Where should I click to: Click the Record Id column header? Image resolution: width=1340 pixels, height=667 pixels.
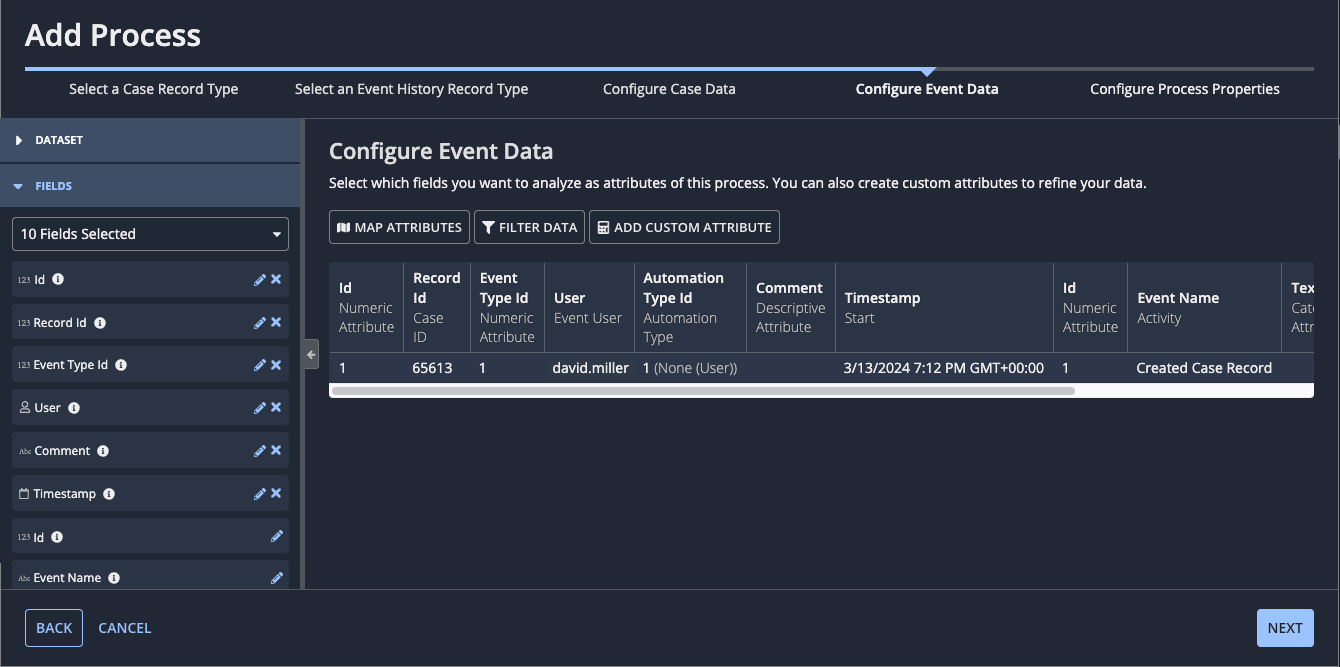[x=437, y=307]
